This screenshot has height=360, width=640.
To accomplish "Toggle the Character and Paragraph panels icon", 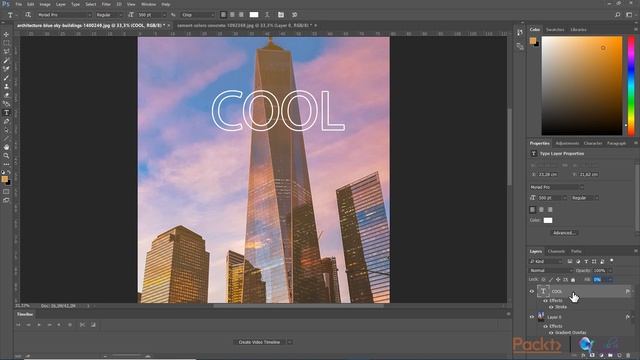I will point(281,15).
